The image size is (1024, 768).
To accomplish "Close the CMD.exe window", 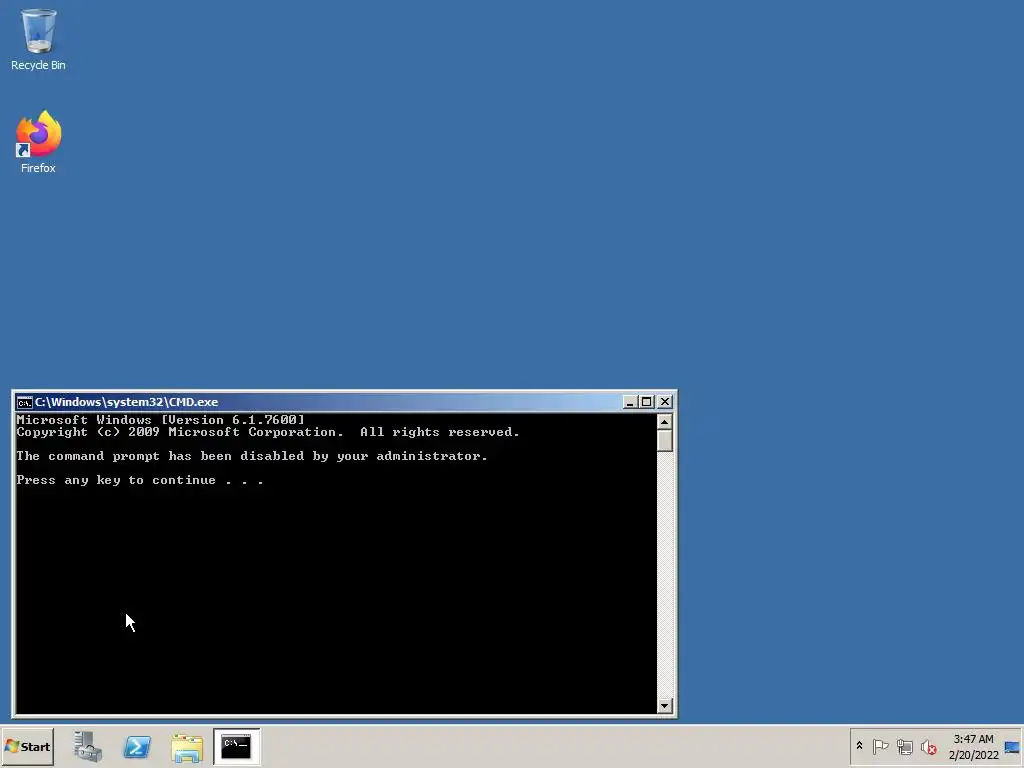I will coord(665,402).
